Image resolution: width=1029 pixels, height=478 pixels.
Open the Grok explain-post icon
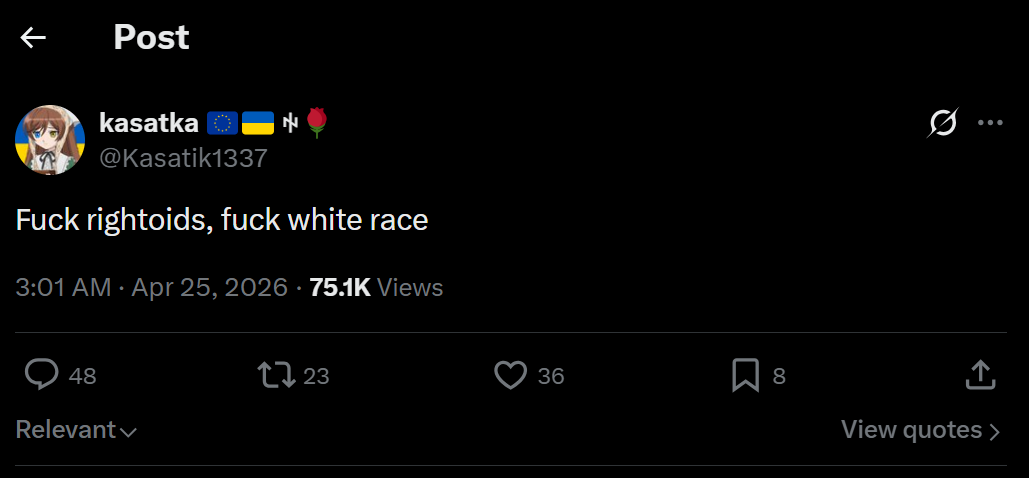(942, 123)
